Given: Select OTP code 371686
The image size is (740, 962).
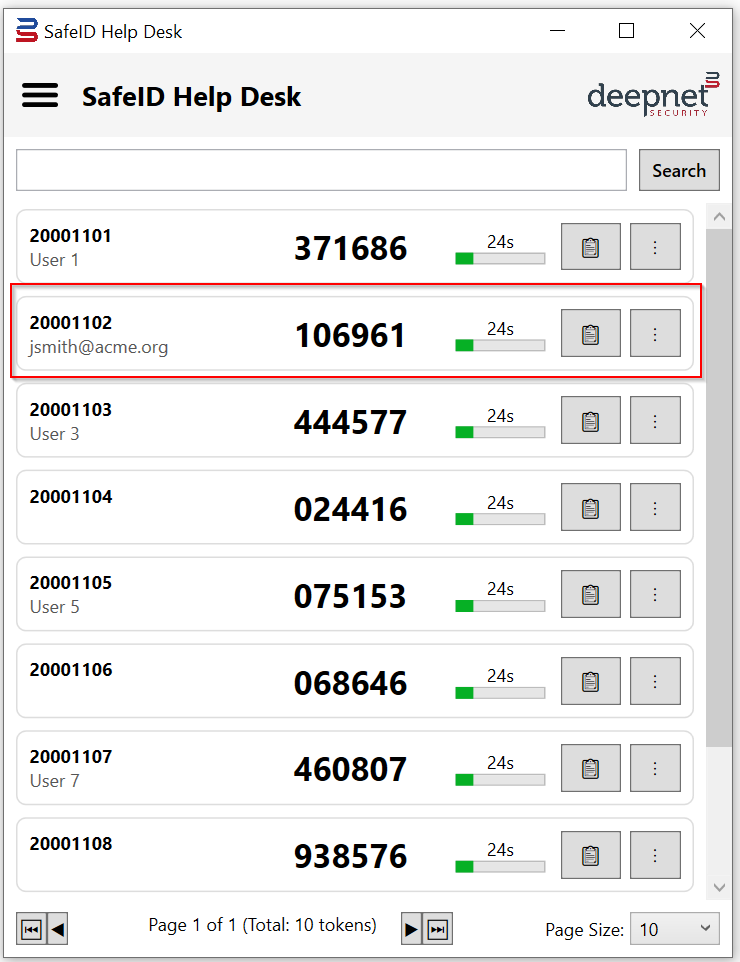Looking at the screenshot, I should coord(350,248).
